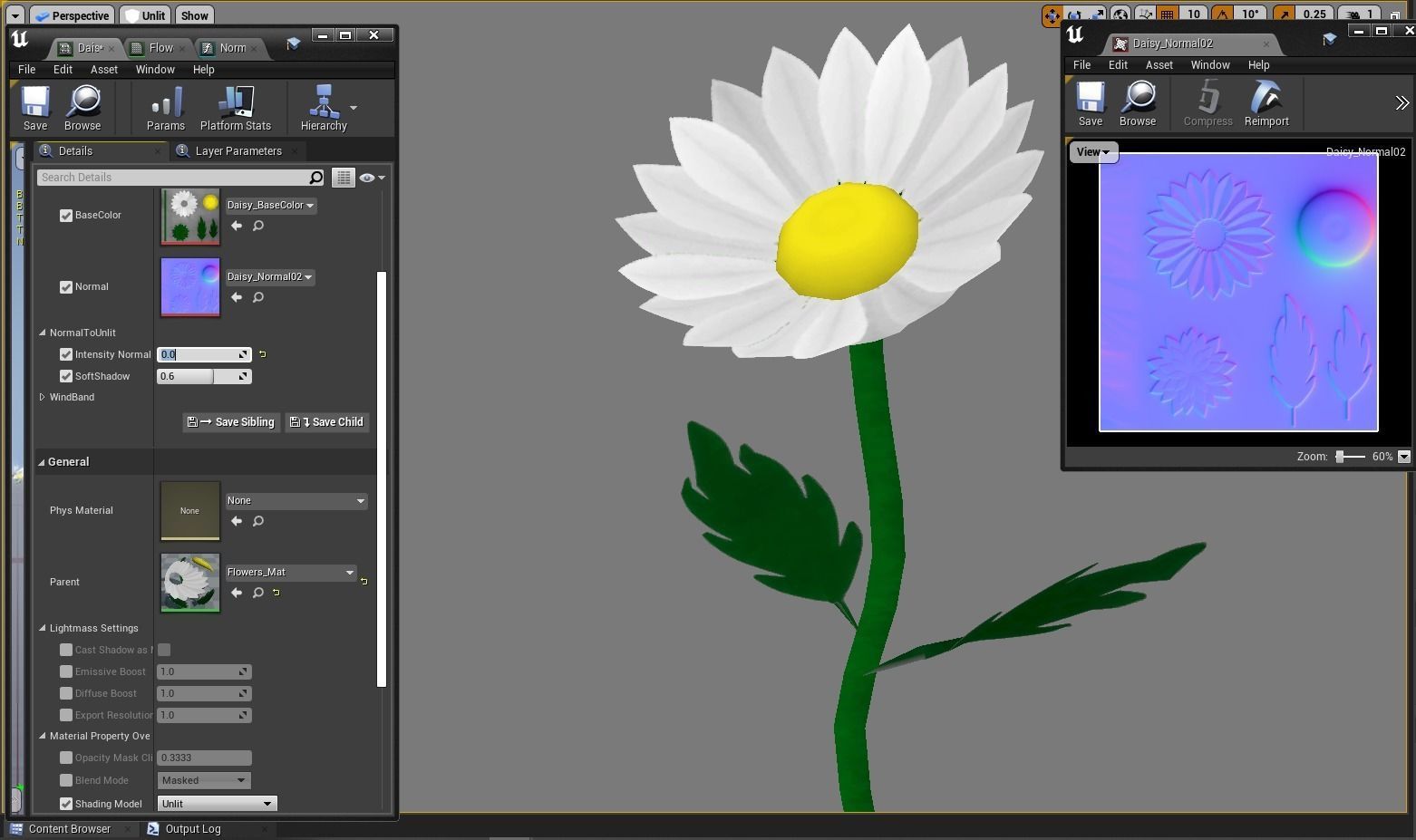The height and width of the screenshot is (840, 1416).
Task: Save the material instance via Save icon
Action: pos(35,109)
